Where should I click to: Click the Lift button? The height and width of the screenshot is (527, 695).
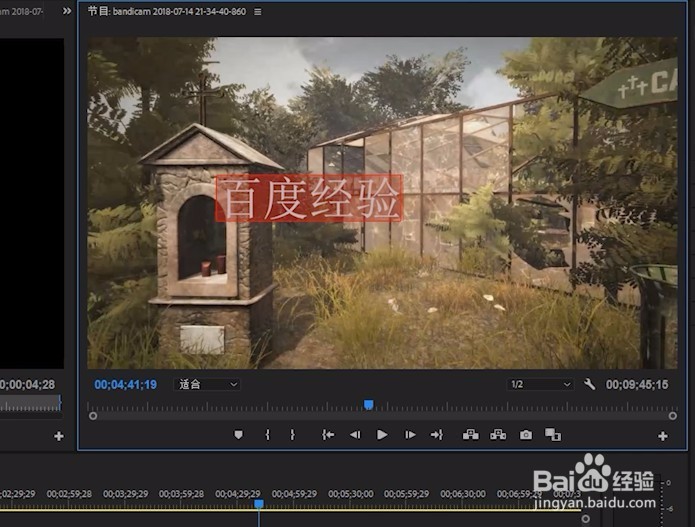[470, 435]
